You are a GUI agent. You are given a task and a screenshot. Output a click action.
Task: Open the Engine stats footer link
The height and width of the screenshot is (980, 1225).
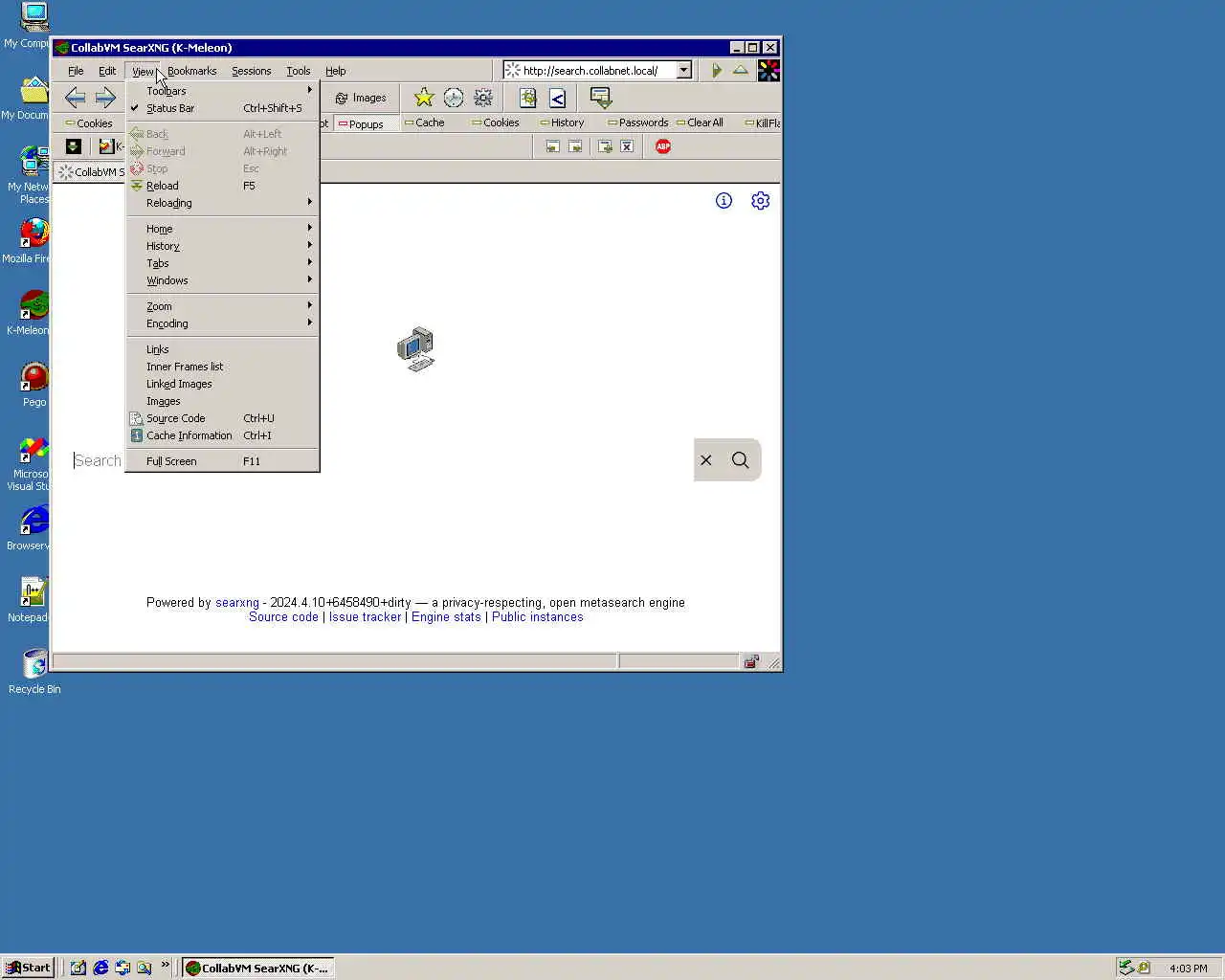pos(446,617)
